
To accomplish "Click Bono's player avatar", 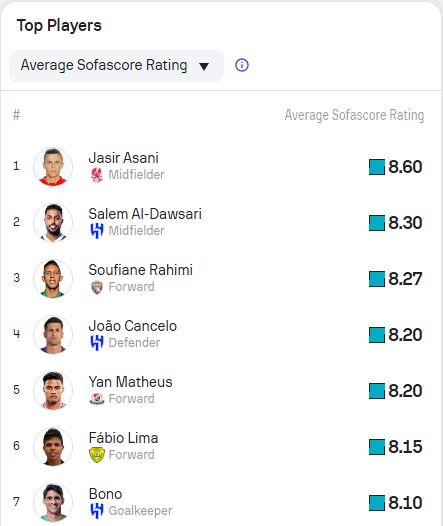I will tap(53, 503).
